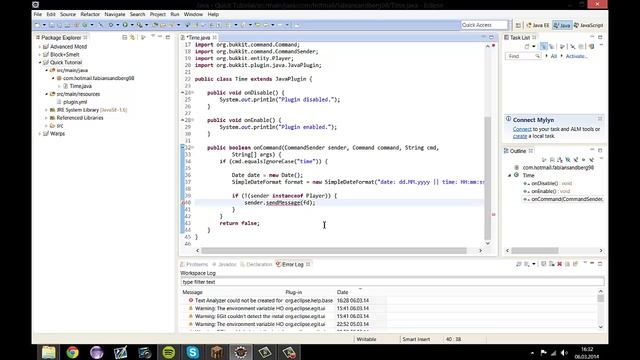The image size is (640, 360).
Task: Click the Error Log filter text field
Action: [392, 282]
